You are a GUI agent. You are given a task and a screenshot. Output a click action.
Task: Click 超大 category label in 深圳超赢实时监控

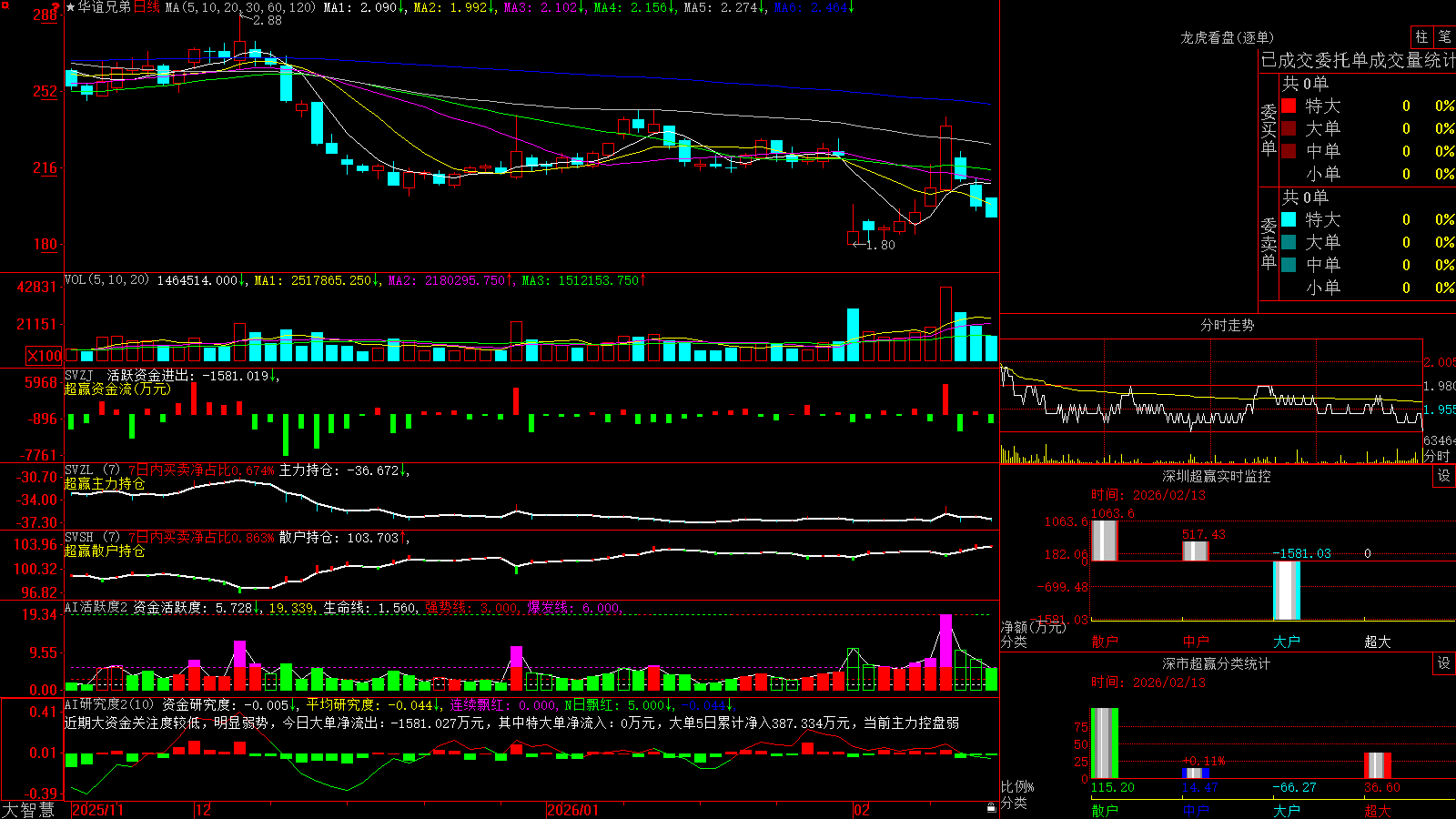(1378, 642)
